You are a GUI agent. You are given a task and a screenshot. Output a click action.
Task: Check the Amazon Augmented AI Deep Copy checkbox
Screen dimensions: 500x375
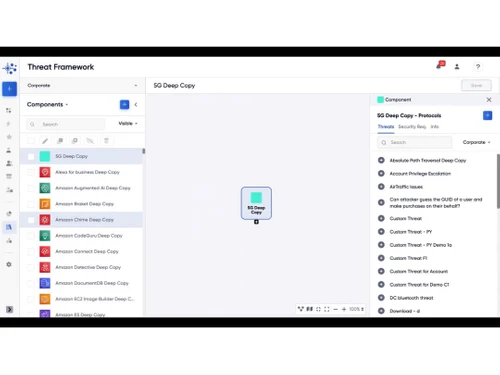pyautogui.click(x=31, y=188)
